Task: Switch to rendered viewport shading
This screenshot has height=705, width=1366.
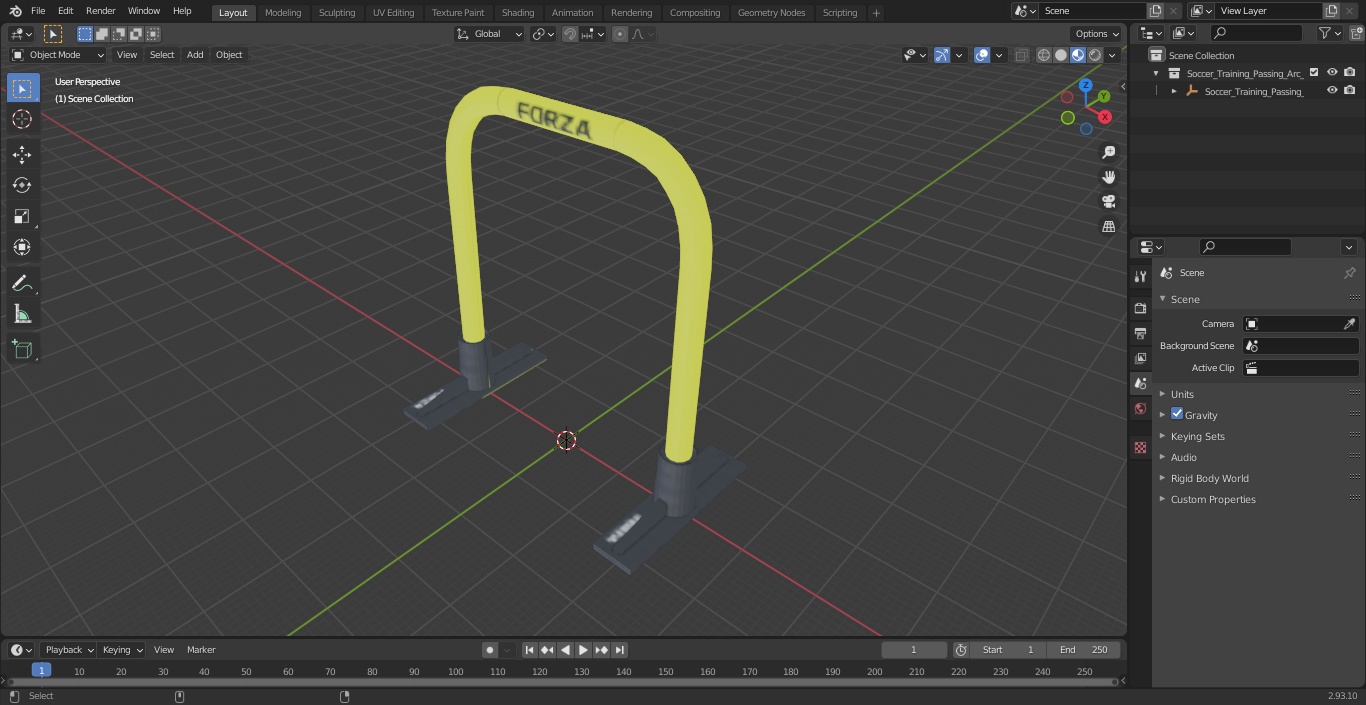Action: (1095, 55)
